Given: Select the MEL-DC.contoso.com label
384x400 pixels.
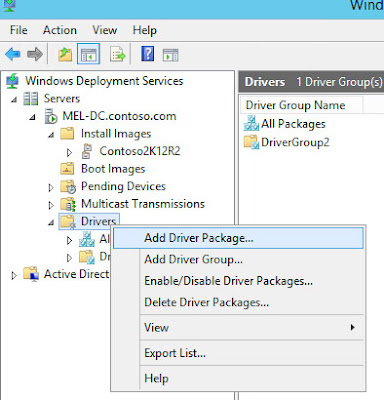Looking at the screenshot, I should pos(119,116).
